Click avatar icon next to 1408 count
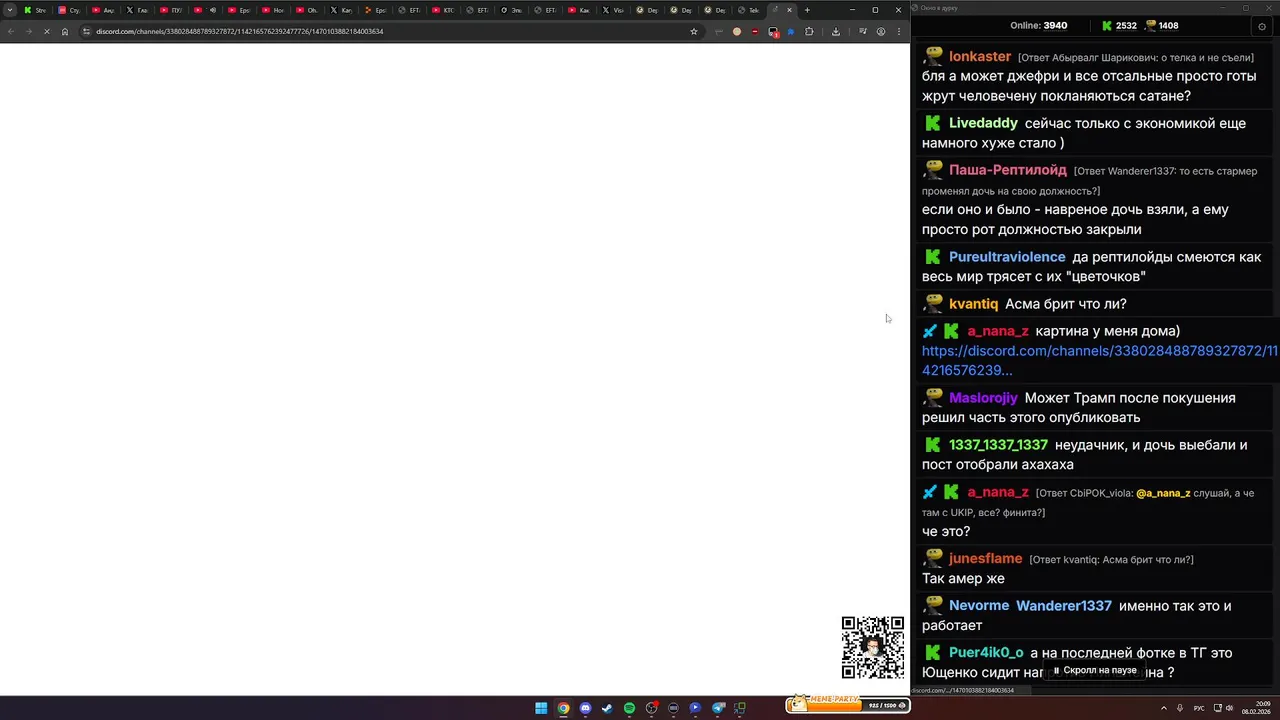Screen dimensions: 1280x720 (1150, 25)
